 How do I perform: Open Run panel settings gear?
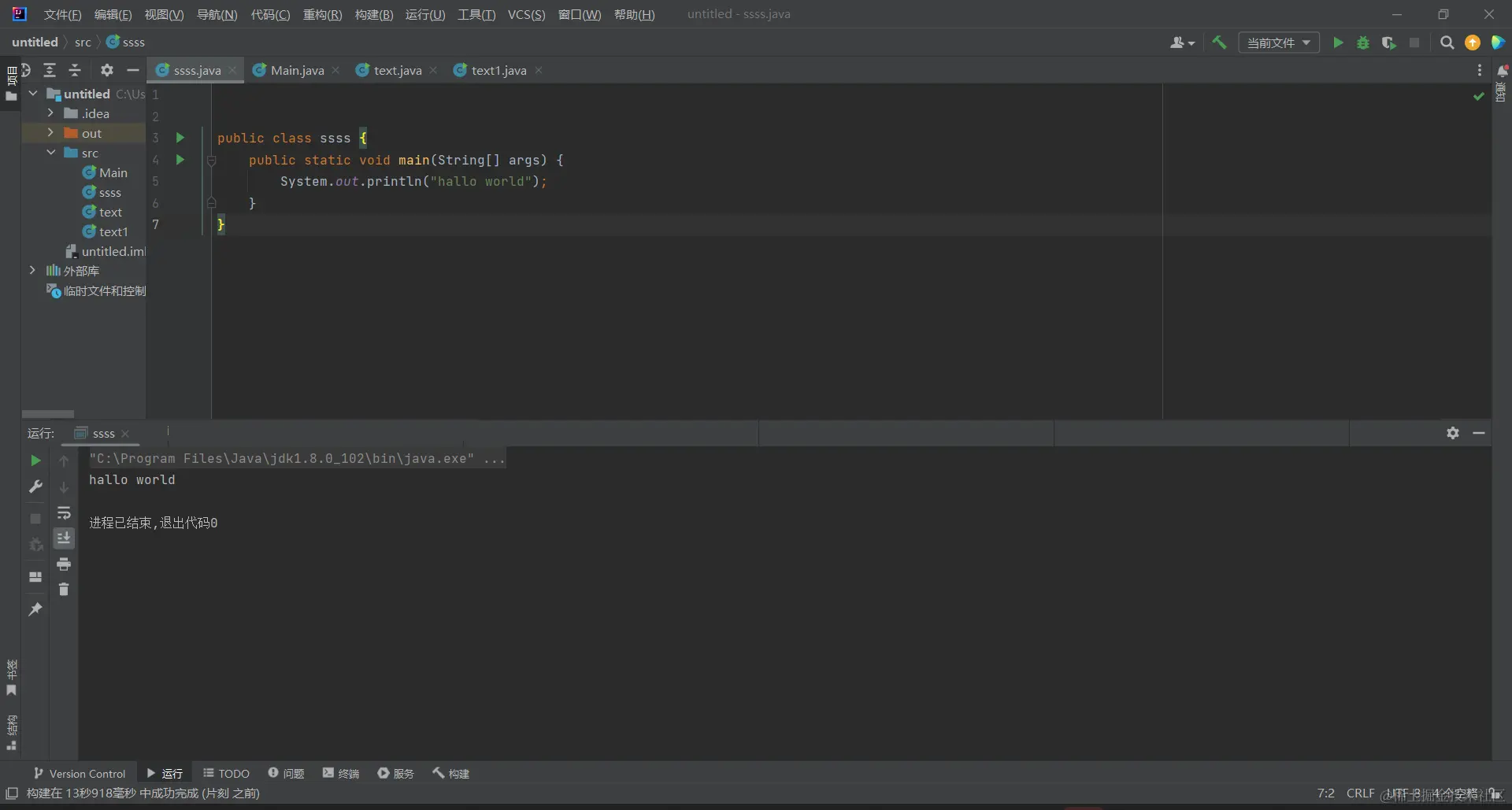tap(1453, 433)
